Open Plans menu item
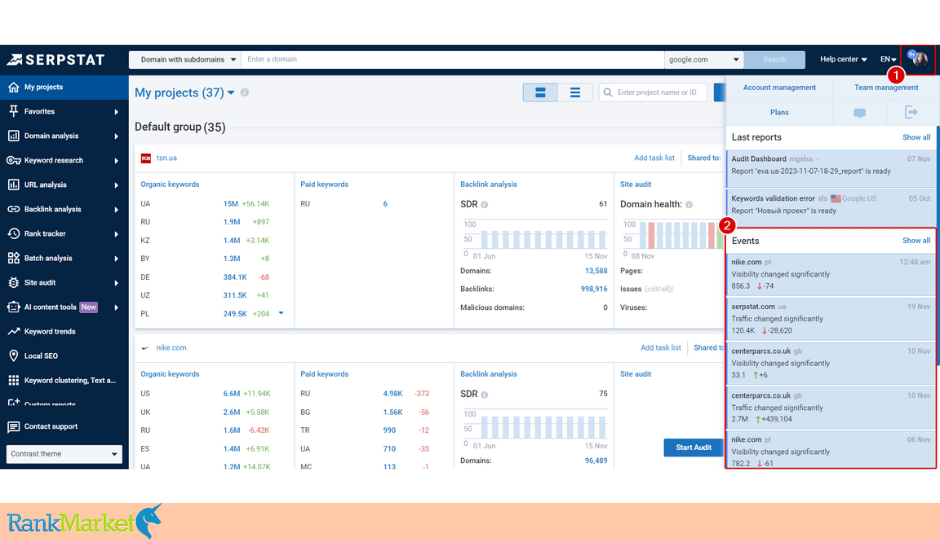Screen dimensions: 940x540 [x=779, y=112]
